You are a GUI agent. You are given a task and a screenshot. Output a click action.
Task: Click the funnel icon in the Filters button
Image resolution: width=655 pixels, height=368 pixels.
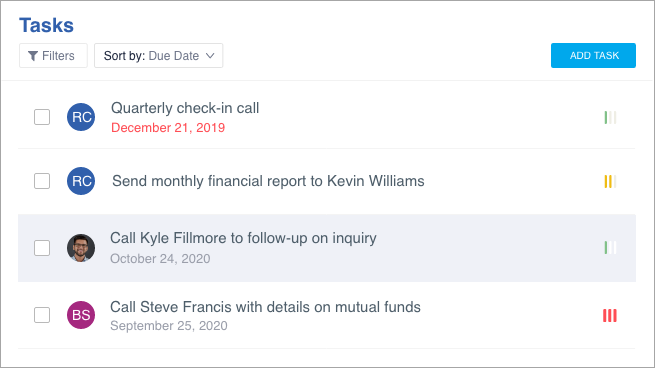point(33,56)
